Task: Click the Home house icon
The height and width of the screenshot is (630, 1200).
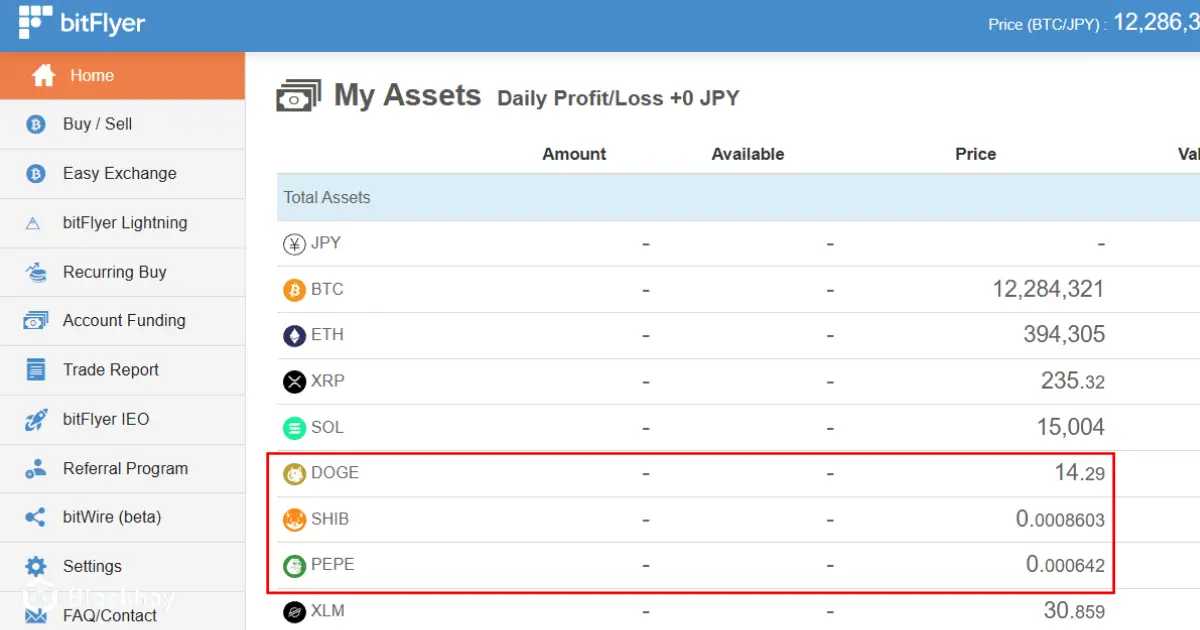Action: tap(43, 76)
